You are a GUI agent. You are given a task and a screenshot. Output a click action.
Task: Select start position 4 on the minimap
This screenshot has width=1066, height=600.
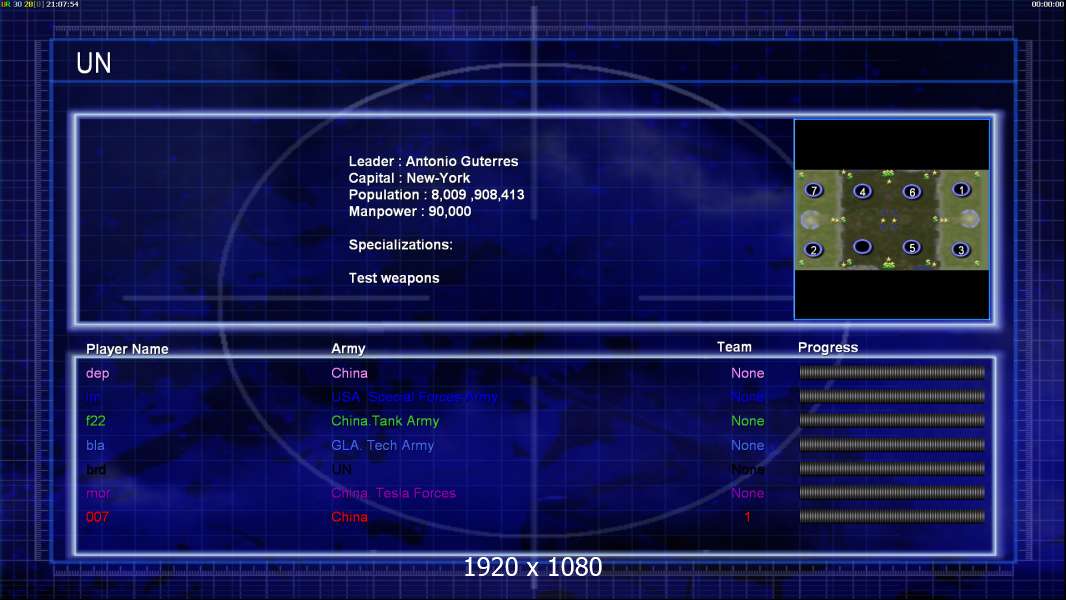coord(862,191)
